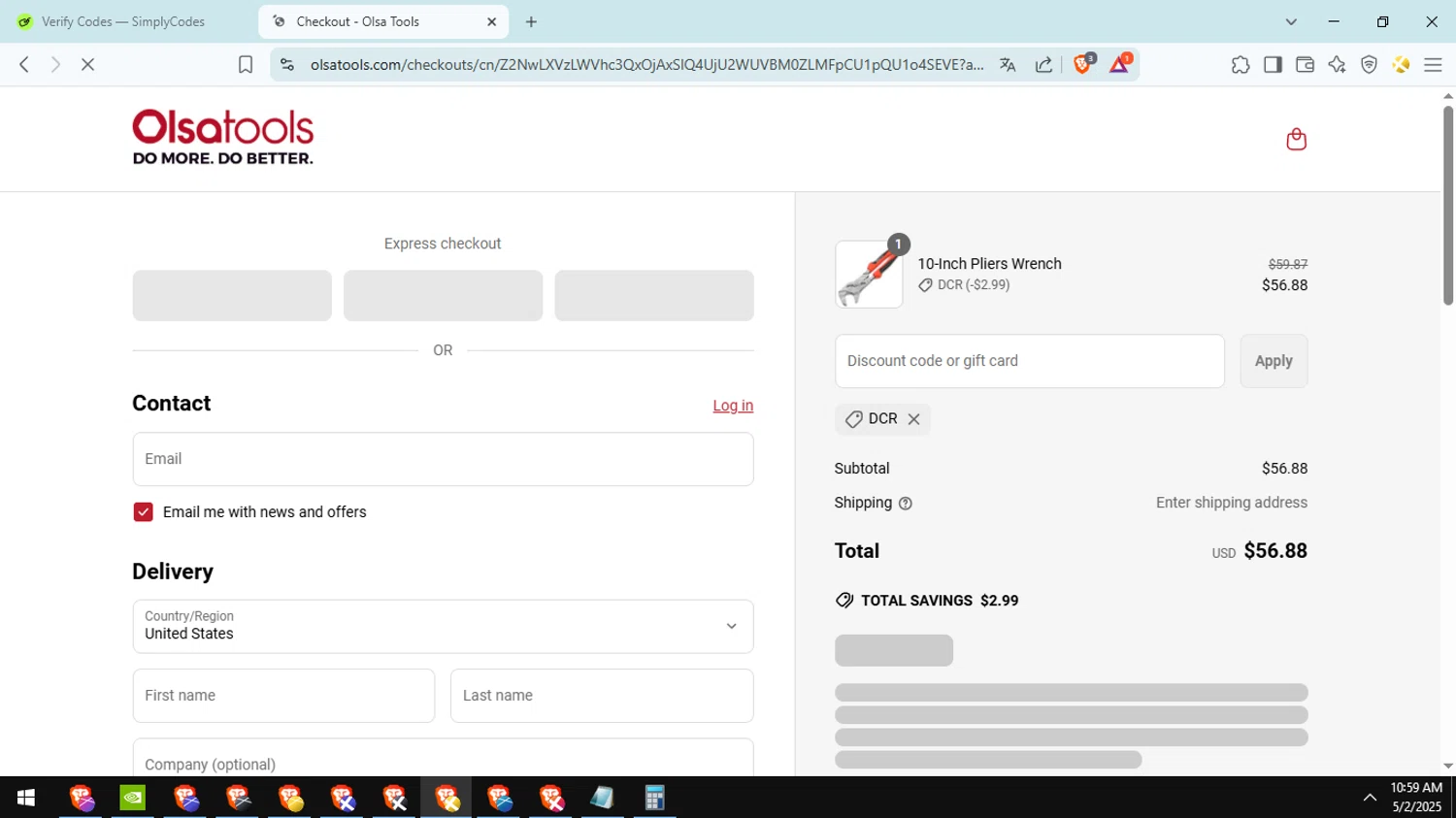Open the Calculator app in taskbar
The width and height of the screenshot is (1456, 818).
point(655,798)
